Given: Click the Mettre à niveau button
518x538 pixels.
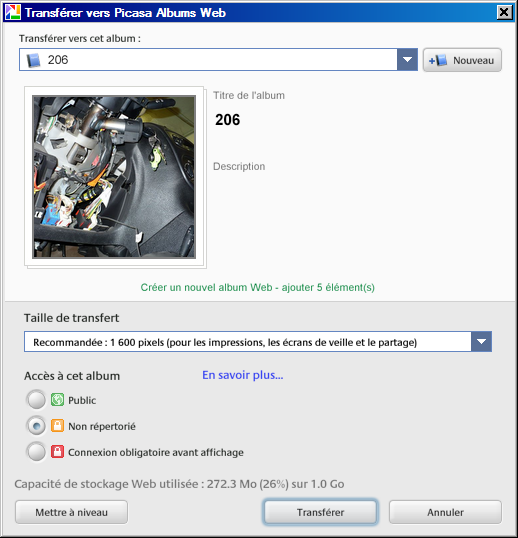Looking at the screenshot, I should click(x=71, y=512).
